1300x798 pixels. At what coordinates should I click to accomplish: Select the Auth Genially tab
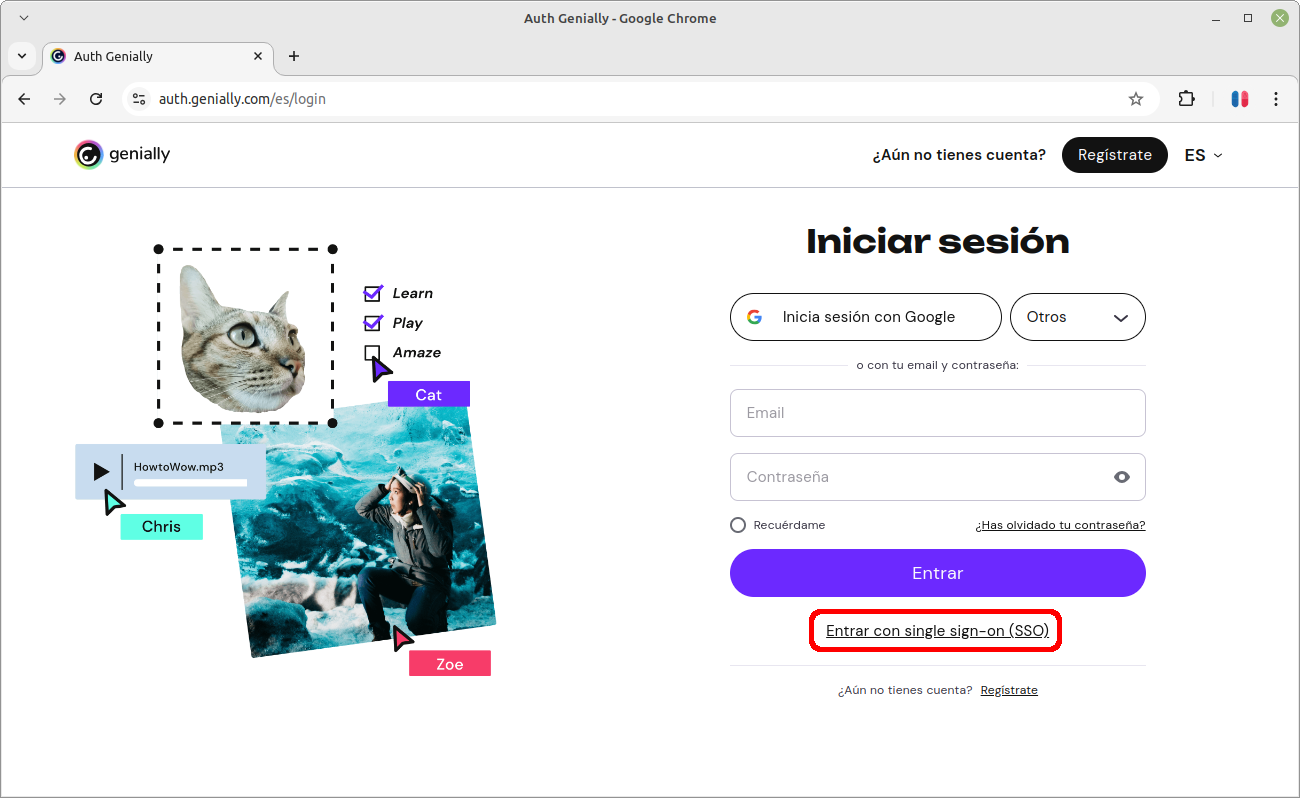pos(158,56)
